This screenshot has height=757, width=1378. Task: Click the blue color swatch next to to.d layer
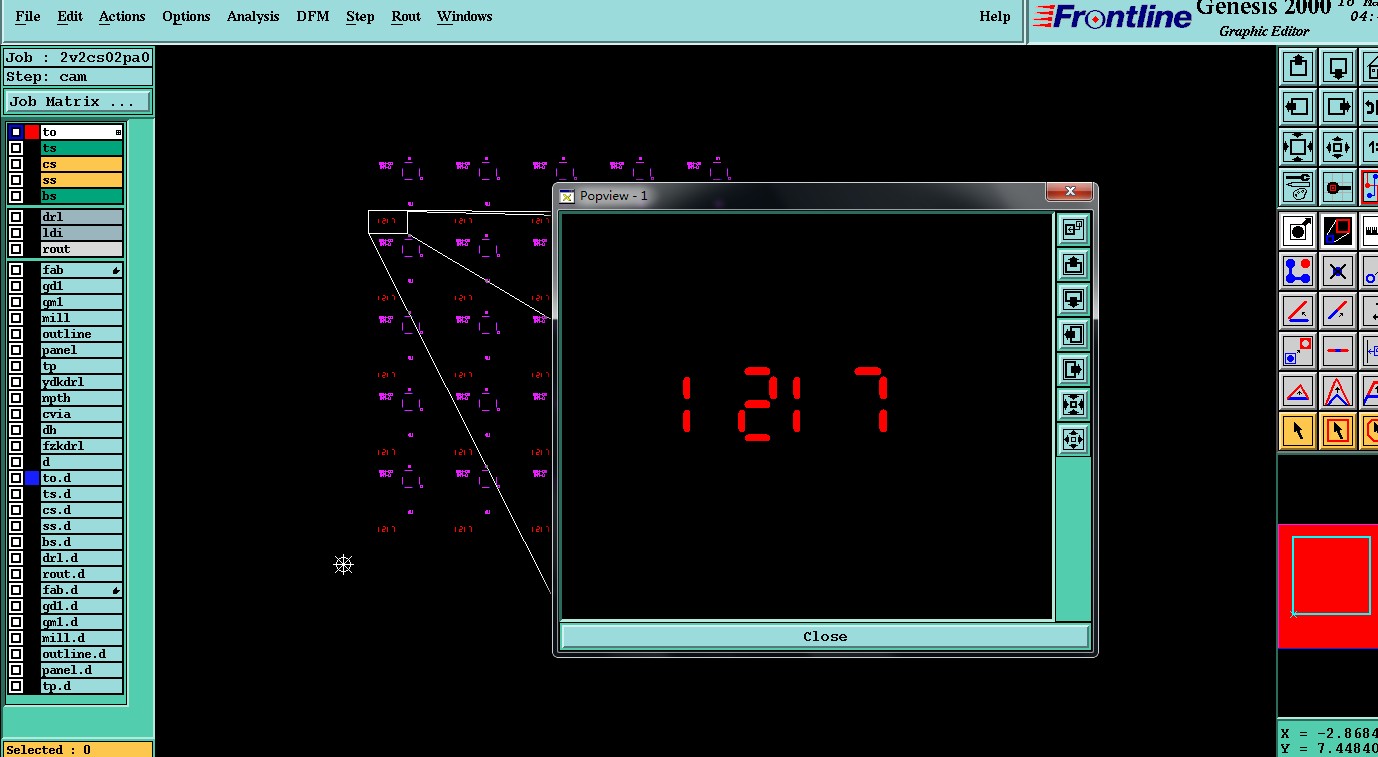32,478
